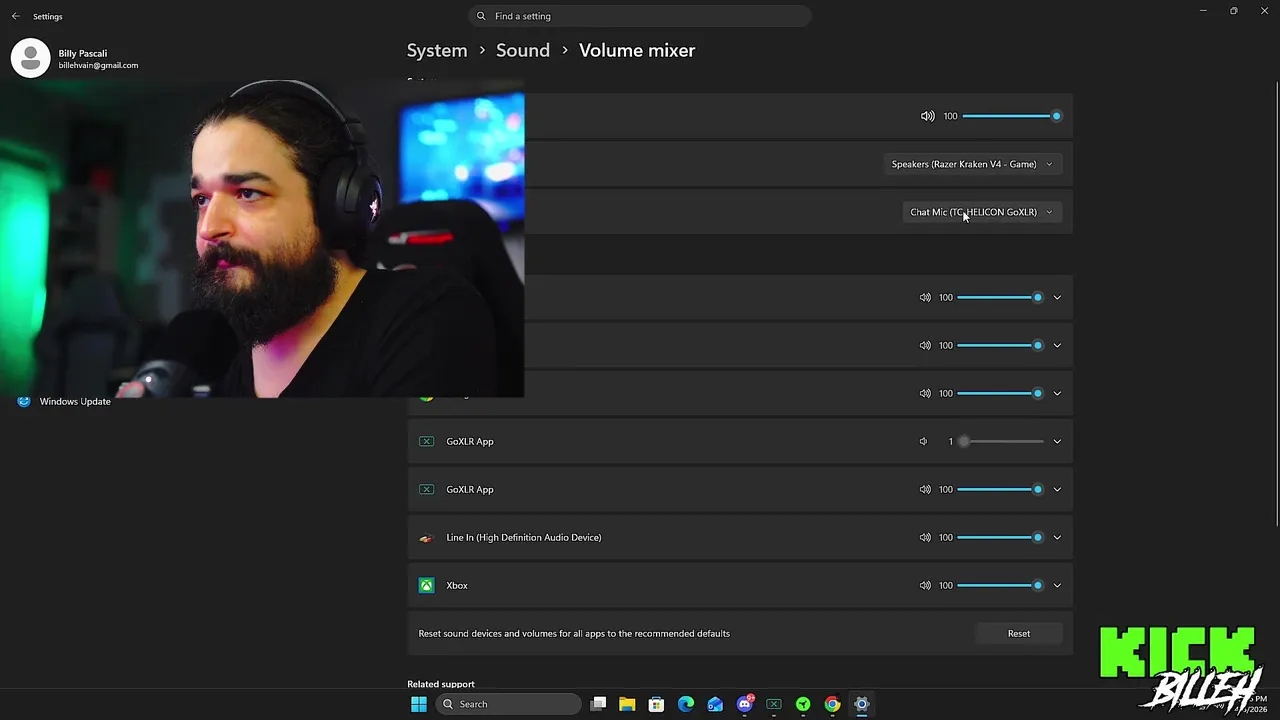1280x720 pixels.
Task: Go back with the Settings back arrow
Action: tap(15, 16)
